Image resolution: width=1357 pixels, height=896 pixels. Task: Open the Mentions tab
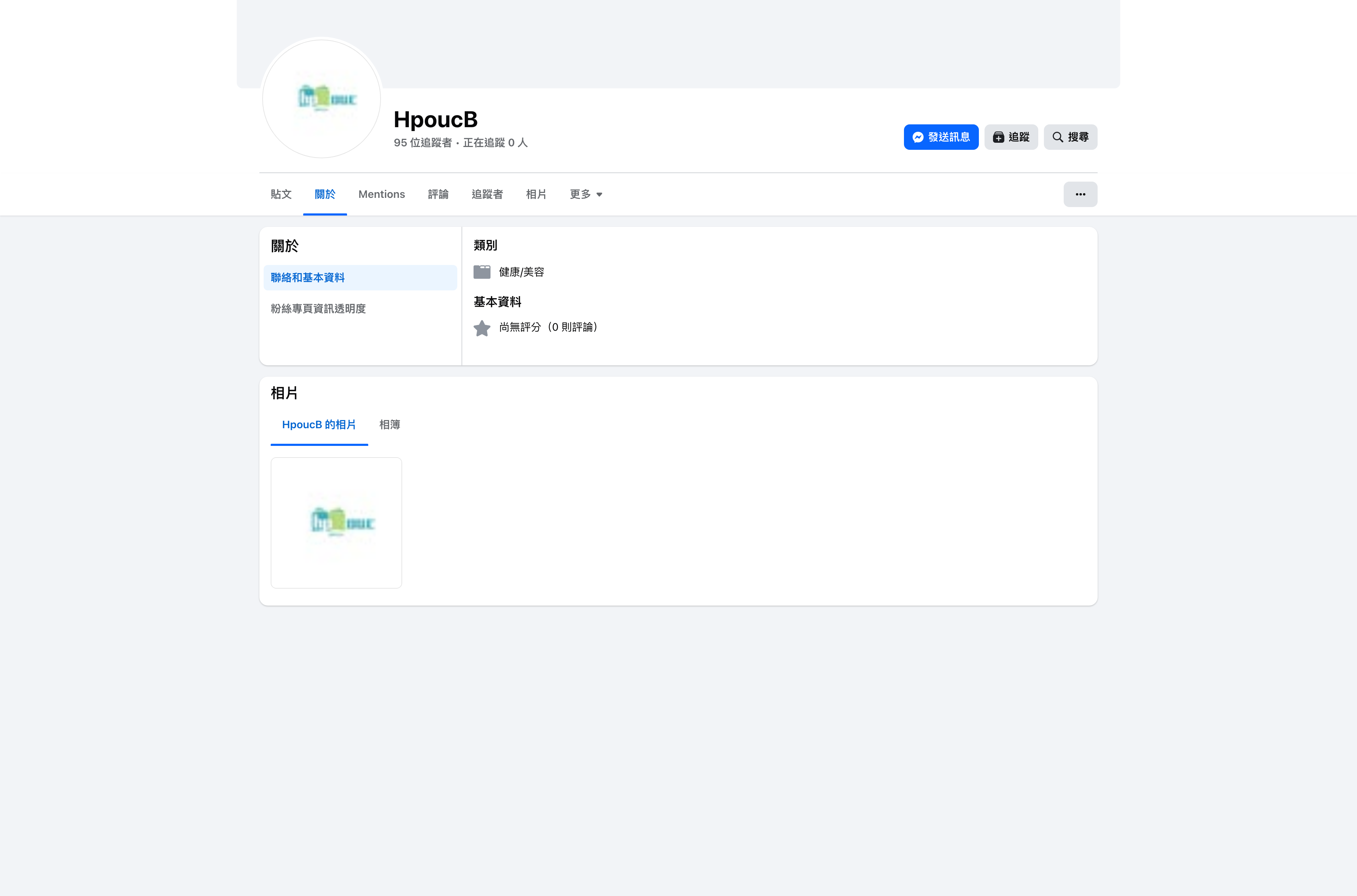click(x=381, y=194)
